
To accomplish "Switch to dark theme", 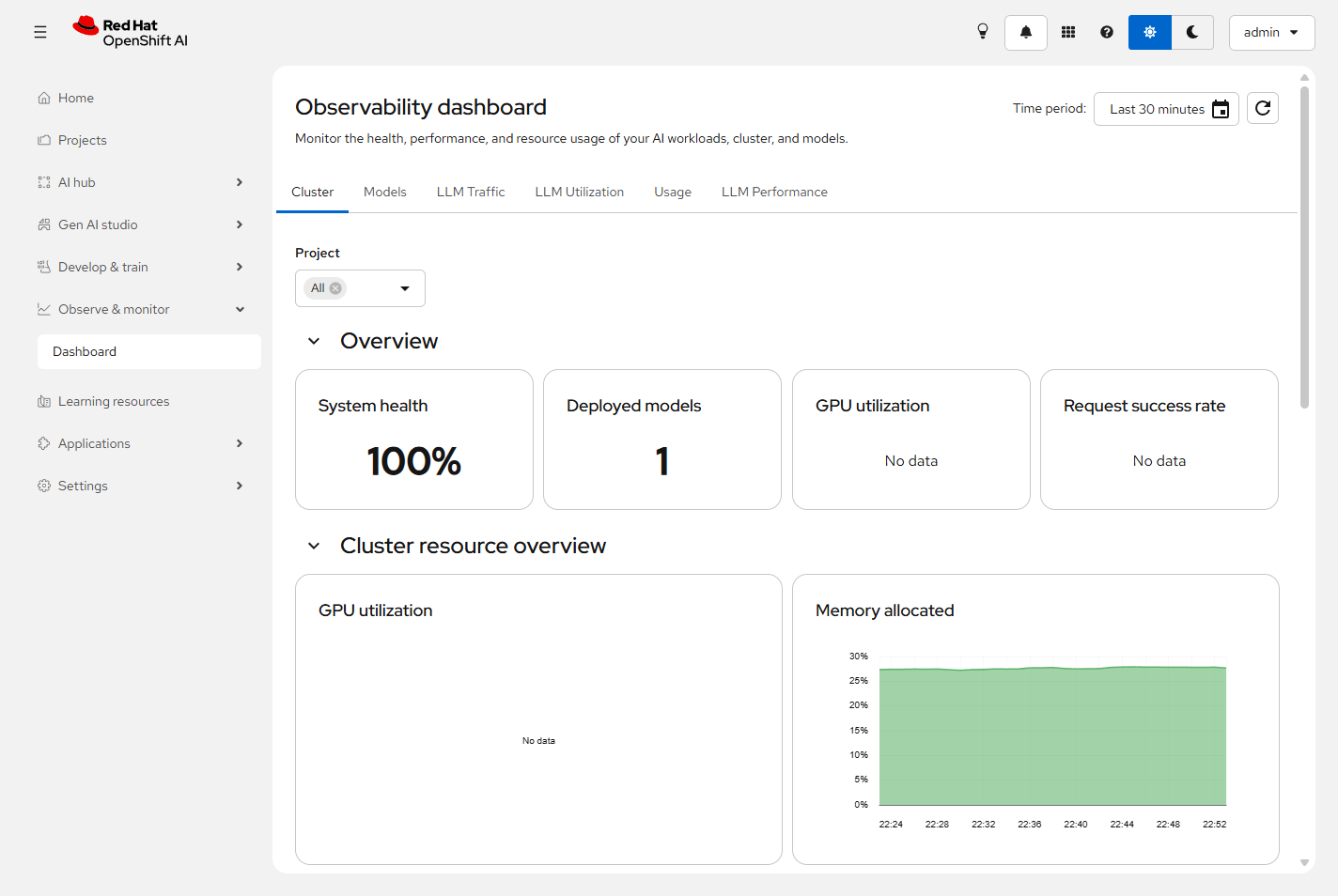I will coord(1192,32).
